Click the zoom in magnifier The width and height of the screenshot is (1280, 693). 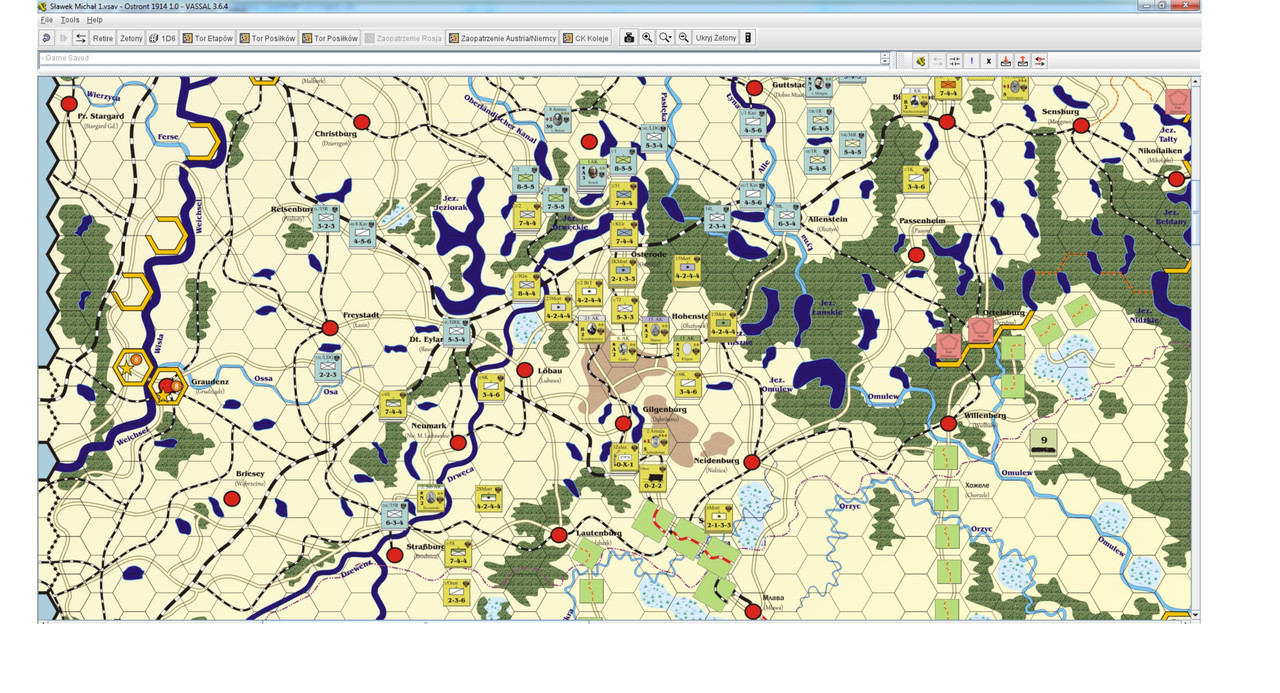(647, 38)
